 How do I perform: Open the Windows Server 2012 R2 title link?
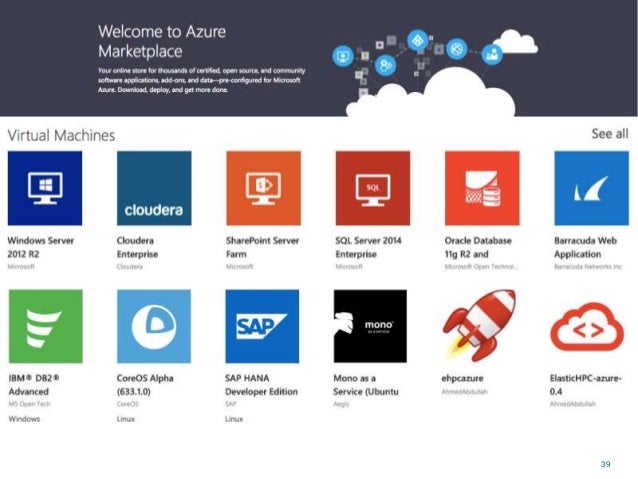41,247
